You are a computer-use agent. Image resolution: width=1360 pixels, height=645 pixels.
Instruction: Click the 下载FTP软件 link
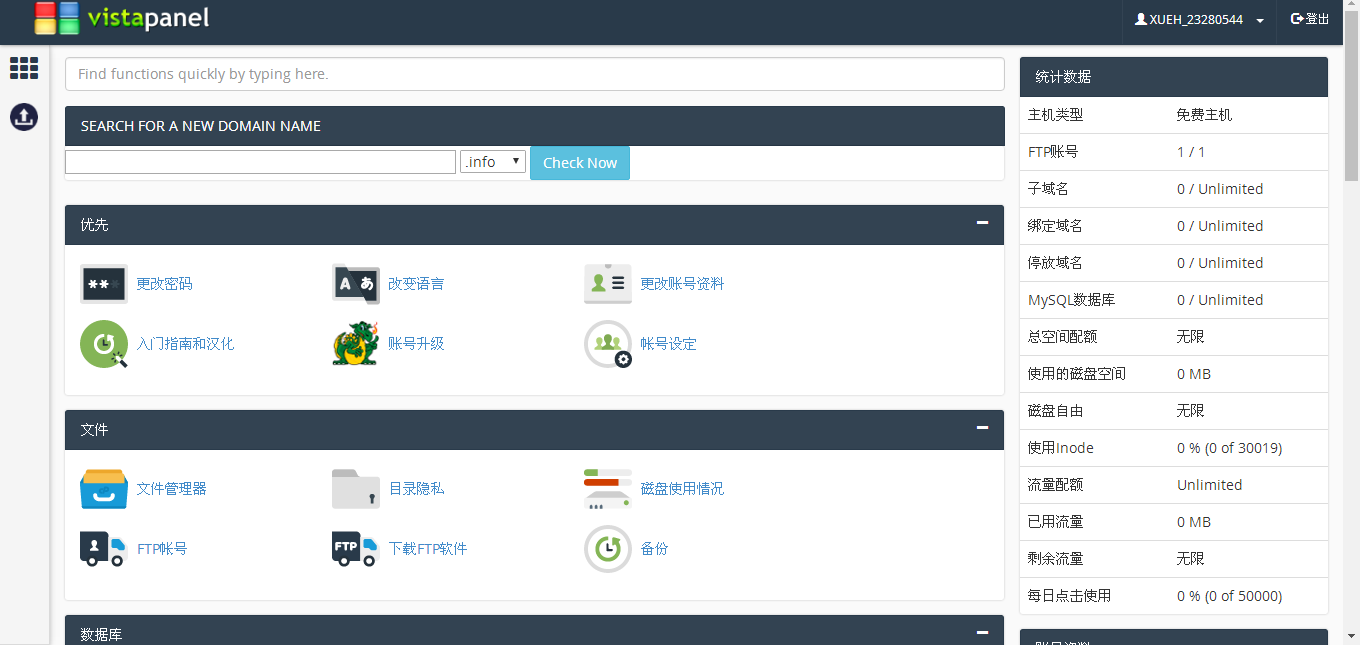[x=427, y=549]
